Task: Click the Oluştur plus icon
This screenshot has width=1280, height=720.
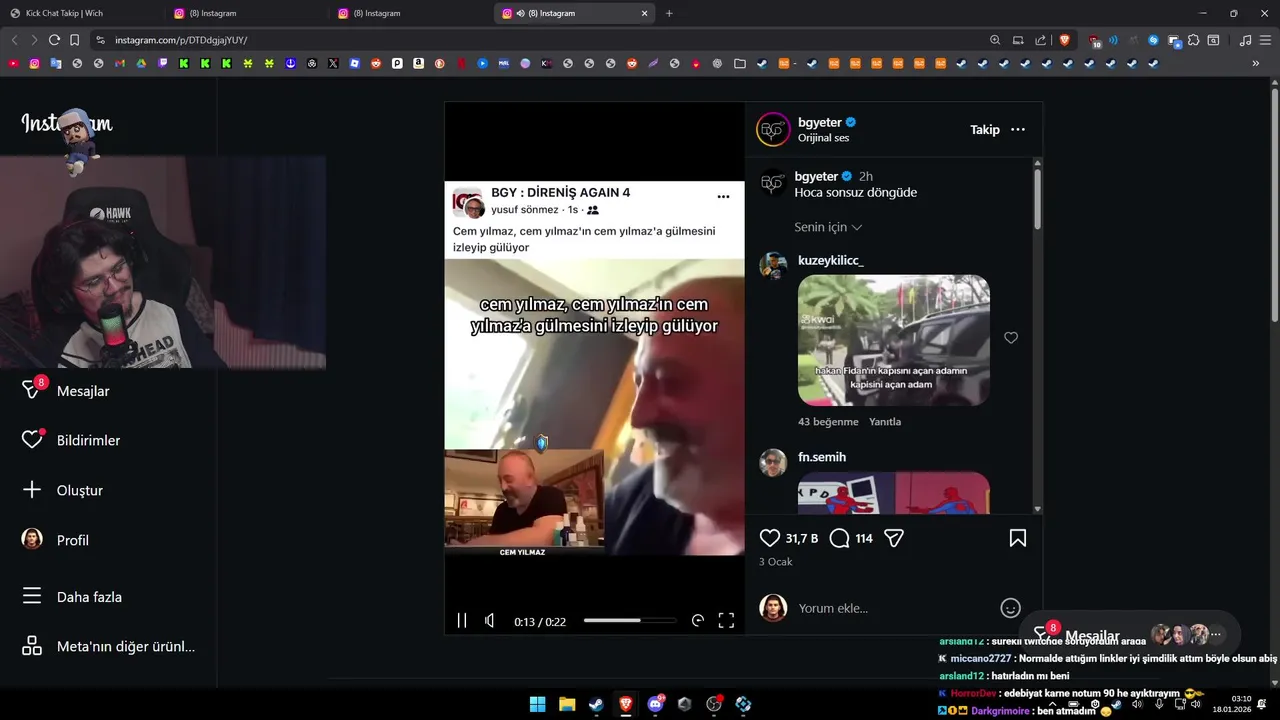Action: pos(32,490)
